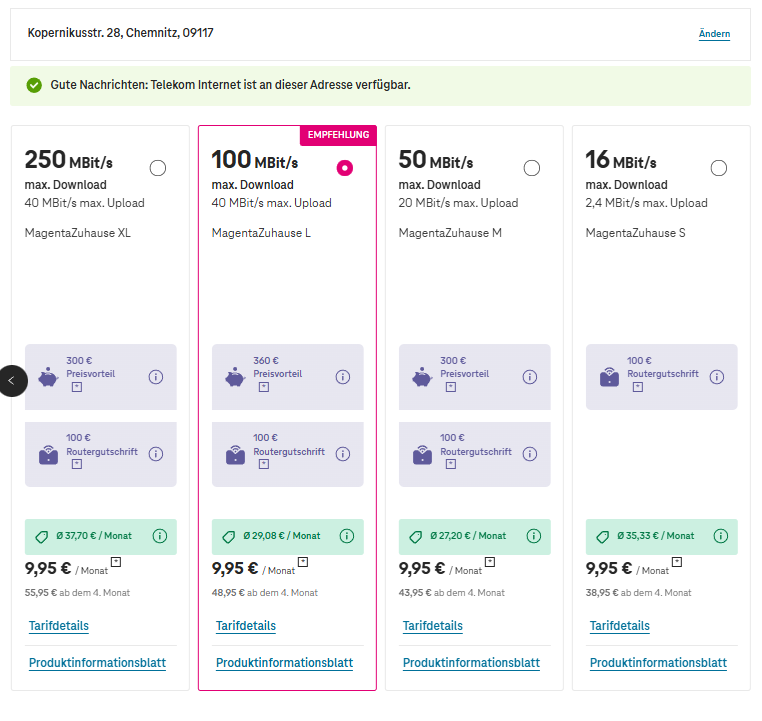The height and width of the screenshot is (721, 762).
Task: Click '38,95 € ab dem 4. Monat' text
Action: [639, 593]
